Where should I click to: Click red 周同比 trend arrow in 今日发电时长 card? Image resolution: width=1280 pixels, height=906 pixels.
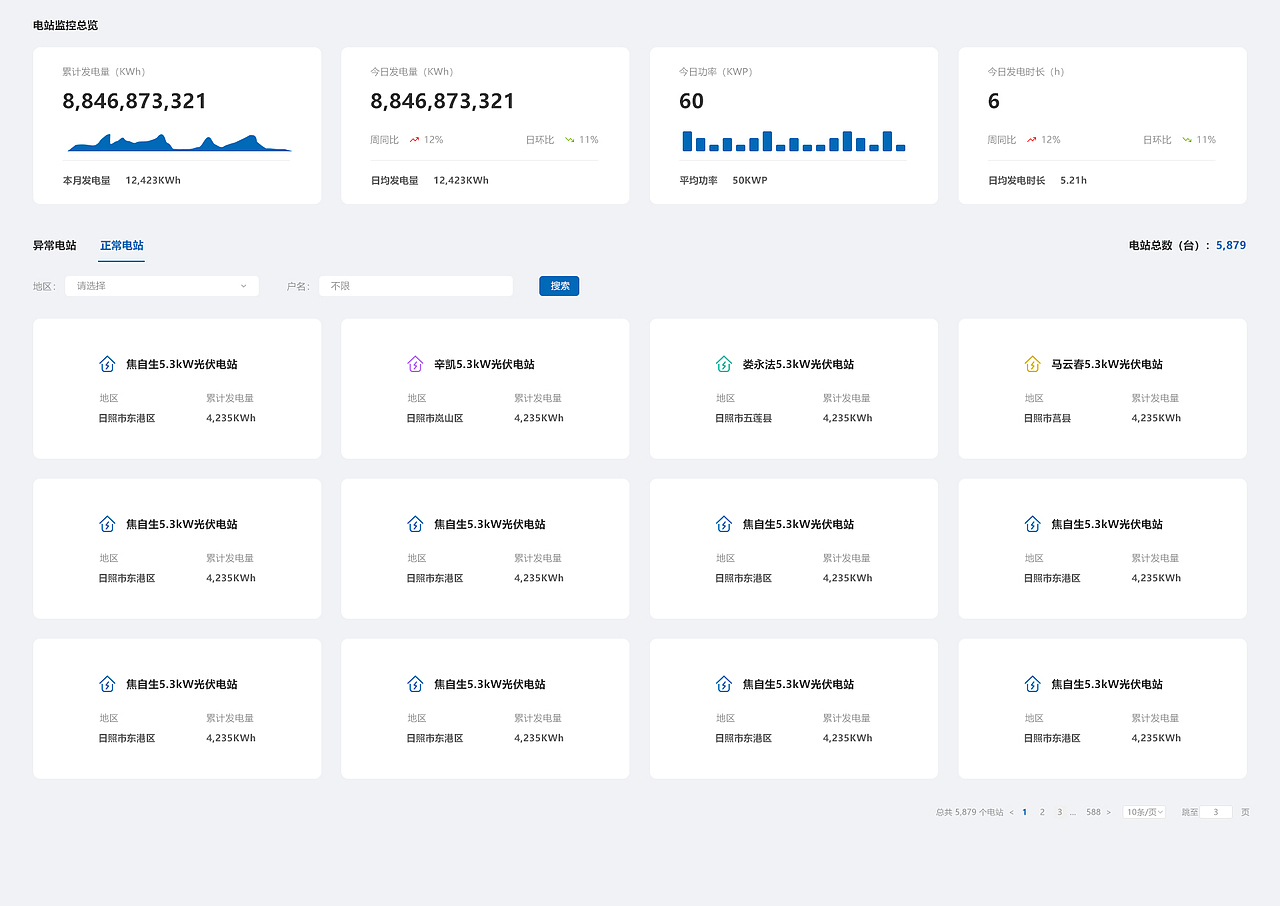pyautogui.click(x=1031, y=140)
